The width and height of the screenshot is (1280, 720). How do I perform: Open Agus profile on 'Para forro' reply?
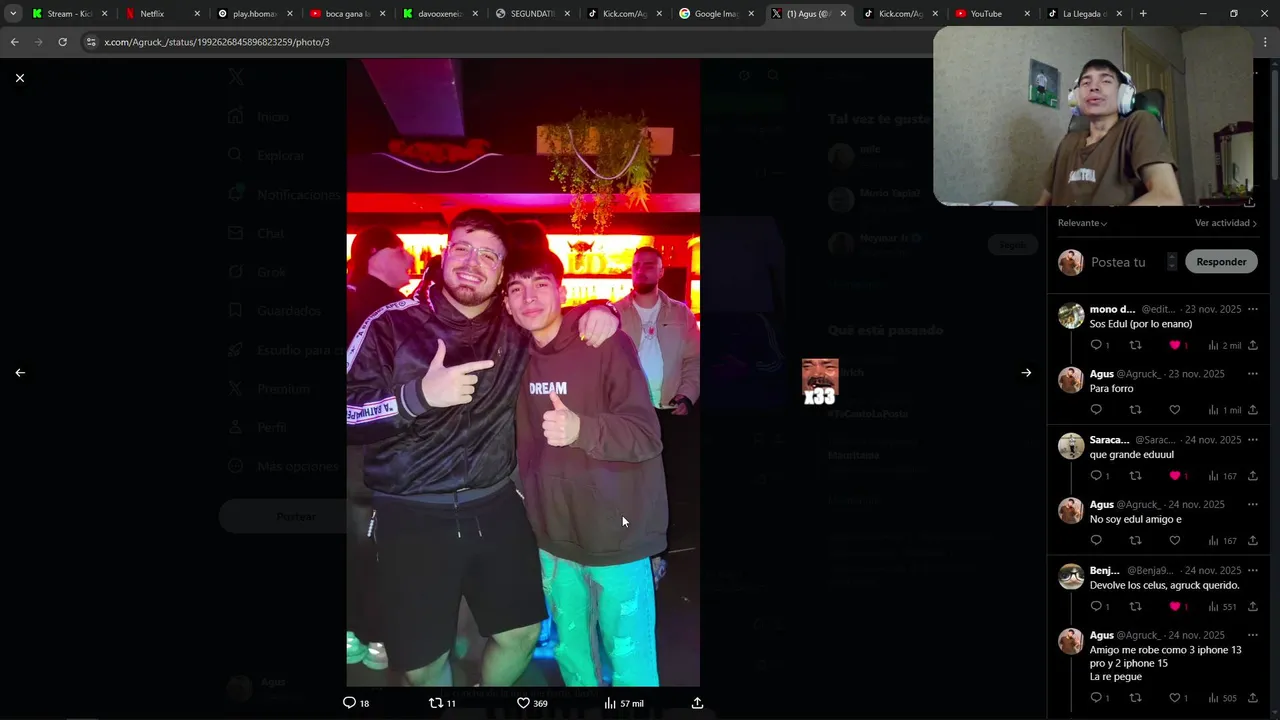(x=1101, y=374)
